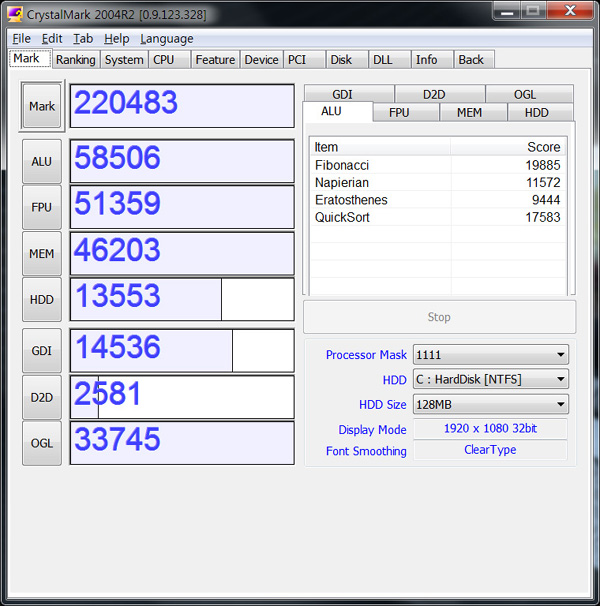Select the Fibonacci row
The height and width of the screenshot is (606, 600).
pyautogui.click(x=438, y=165)
